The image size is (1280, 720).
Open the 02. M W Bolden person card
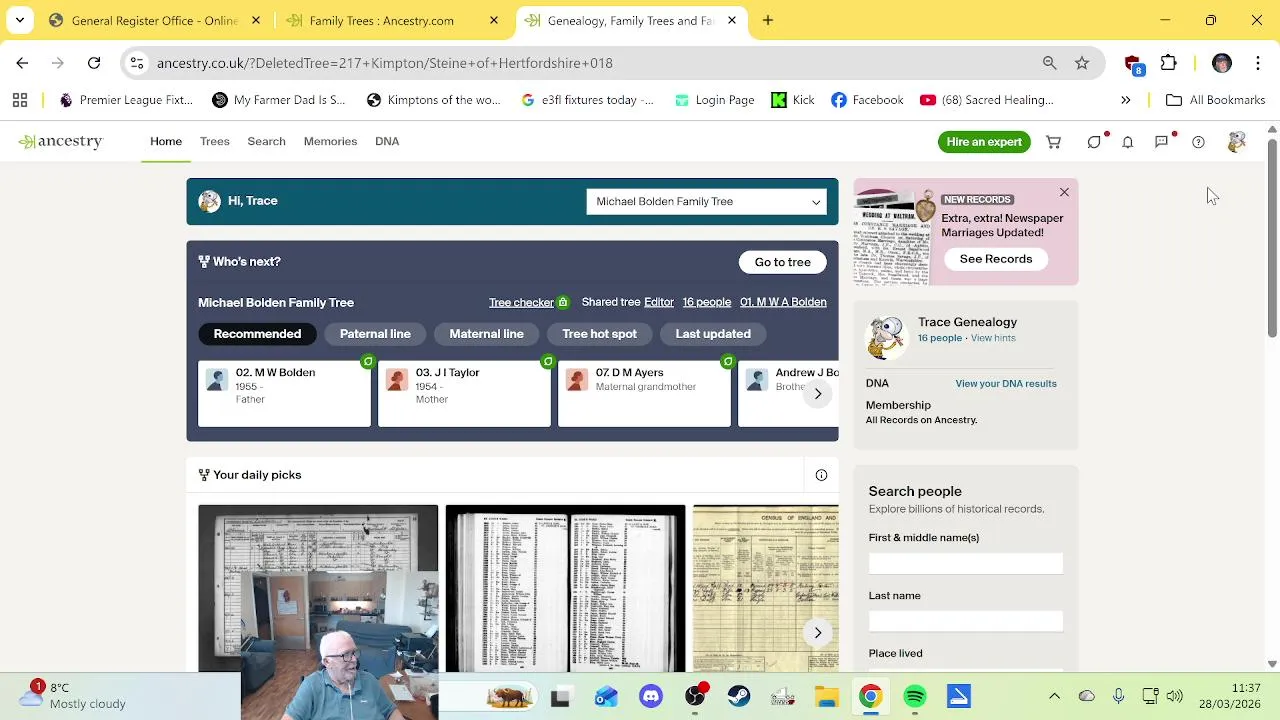click(284, 393)
